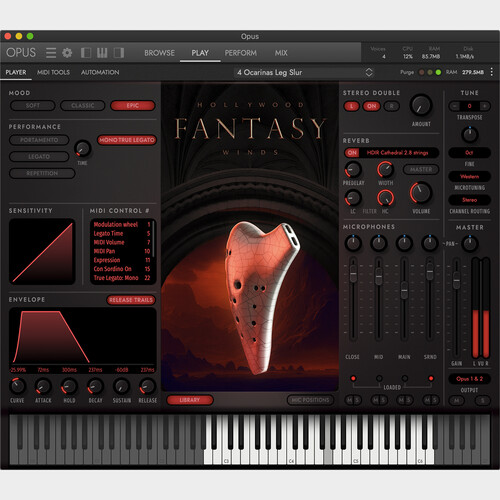The image size is (500, 500).
Task: Toggle Repetition performance mode
Action: (x=42, y=173)
